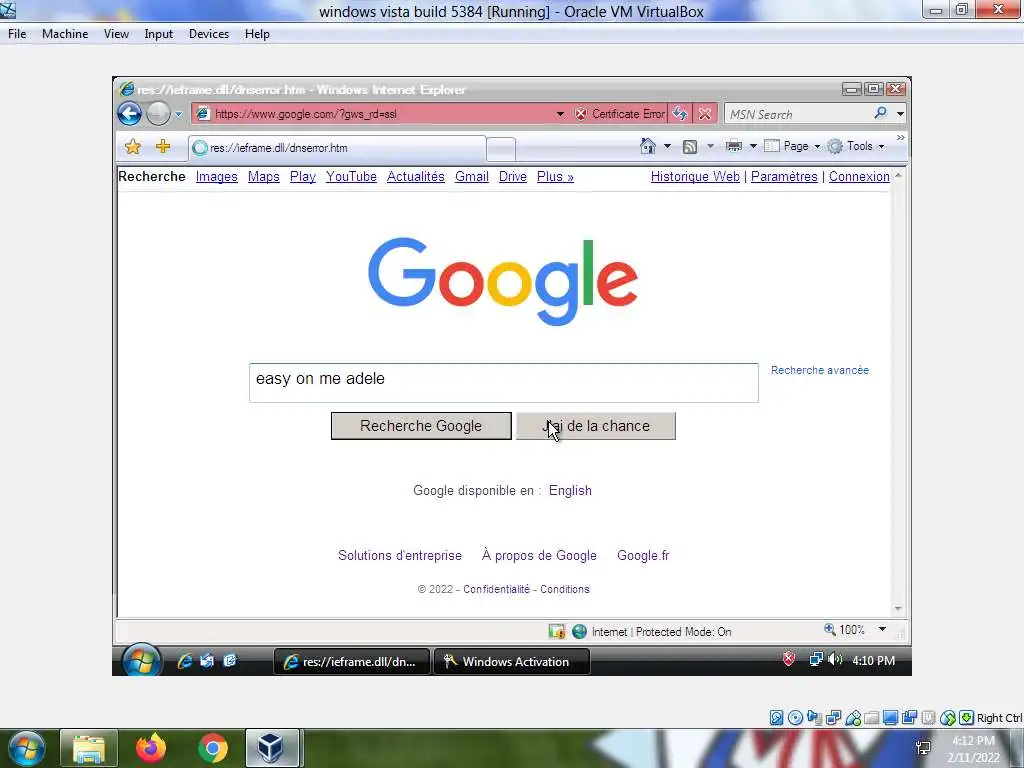The height and width of the screenshot is (768, 1024).
Task: Click the page vertical scrollbar down arrow
Action: 898,609
